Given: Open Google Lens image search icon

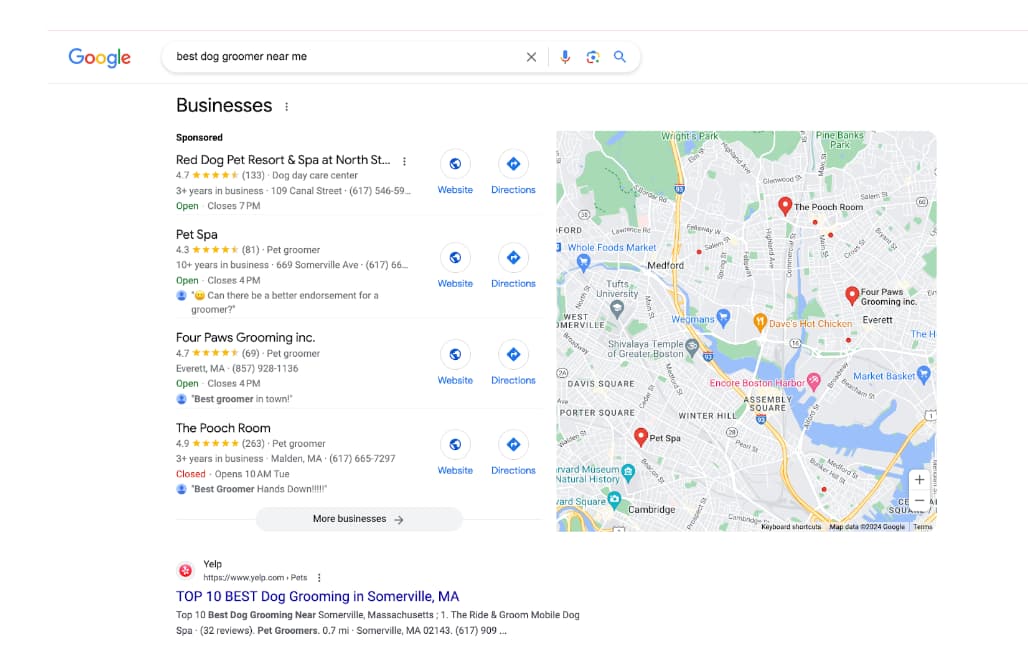Looking at the screenshot, I should pyautogui.click(x=593, y=57).
